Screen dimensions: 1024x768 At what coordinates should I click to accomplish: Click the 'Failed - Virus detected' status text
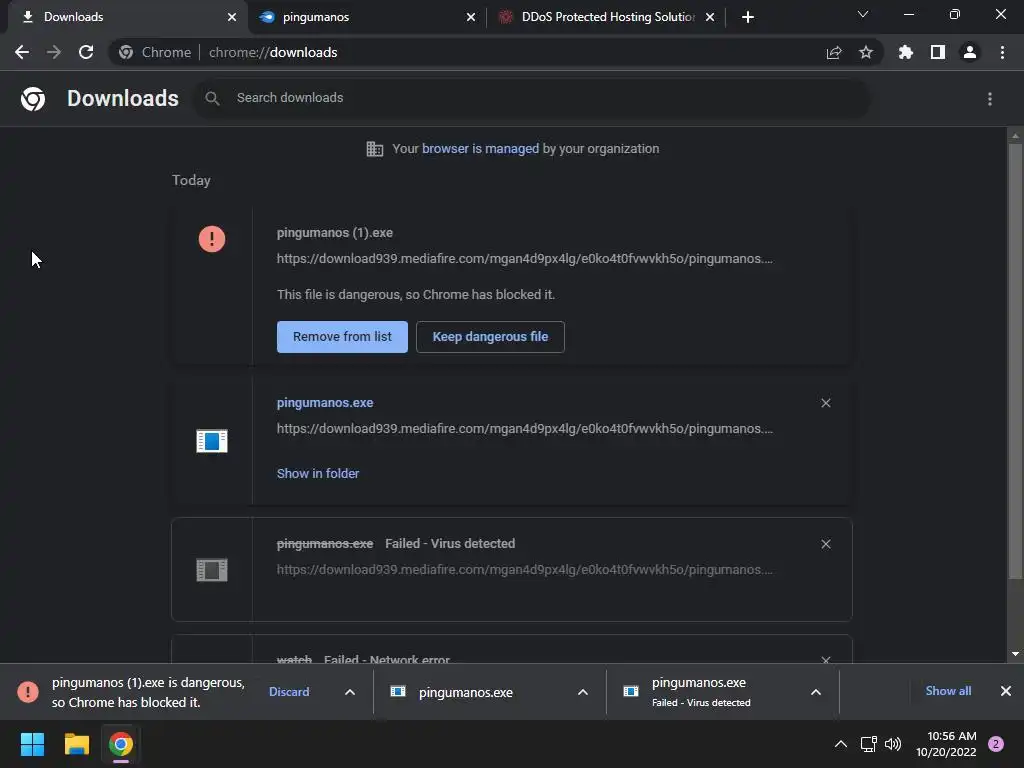pyautogui.click(x=450, y=544)
